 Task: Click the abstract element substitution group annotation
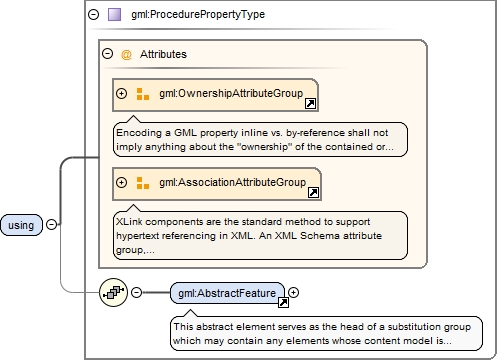click(327, 334)
